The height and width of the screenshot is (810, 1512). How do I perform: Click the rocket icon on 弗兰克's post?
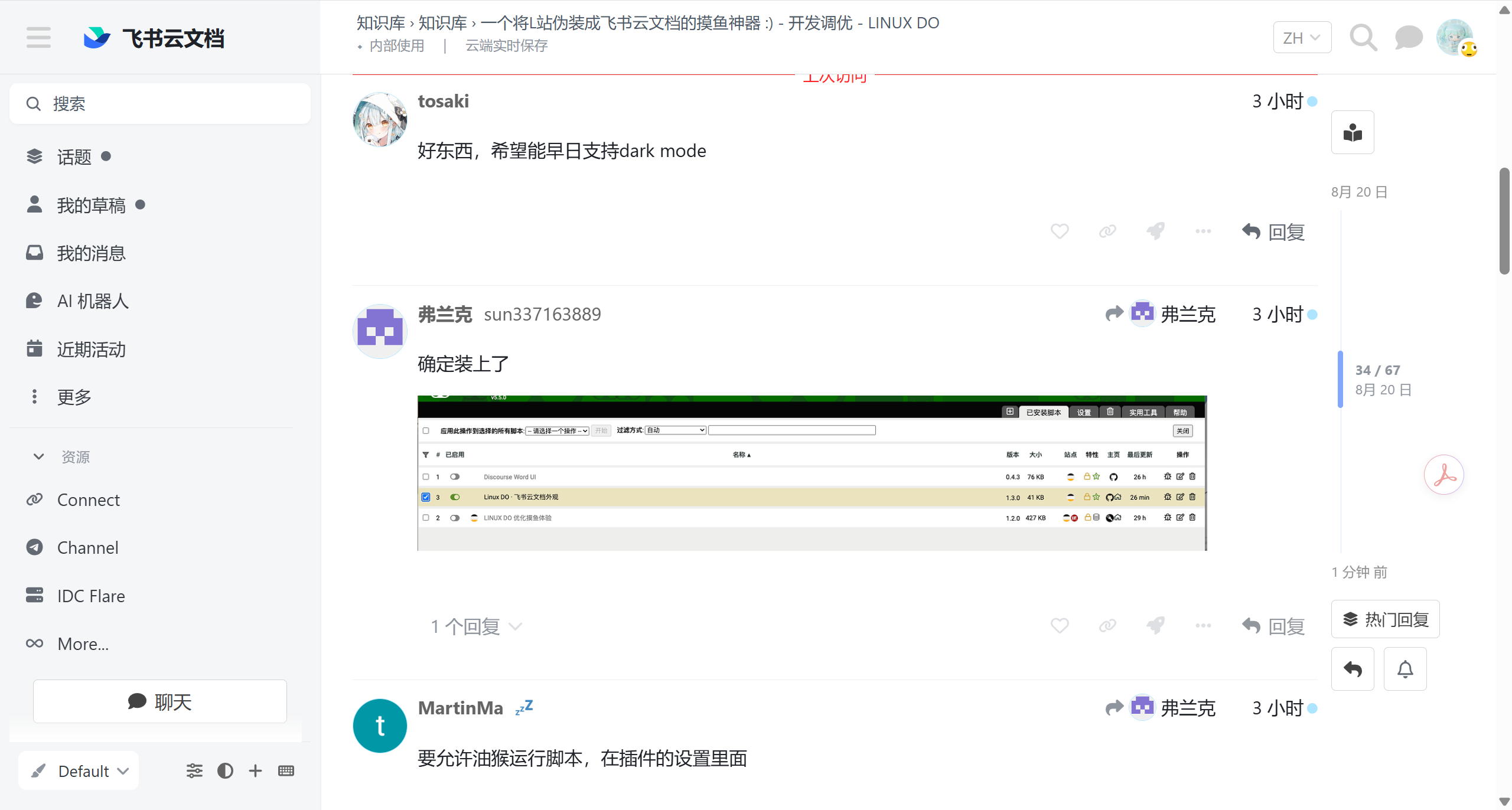(x=1156, y=626)
